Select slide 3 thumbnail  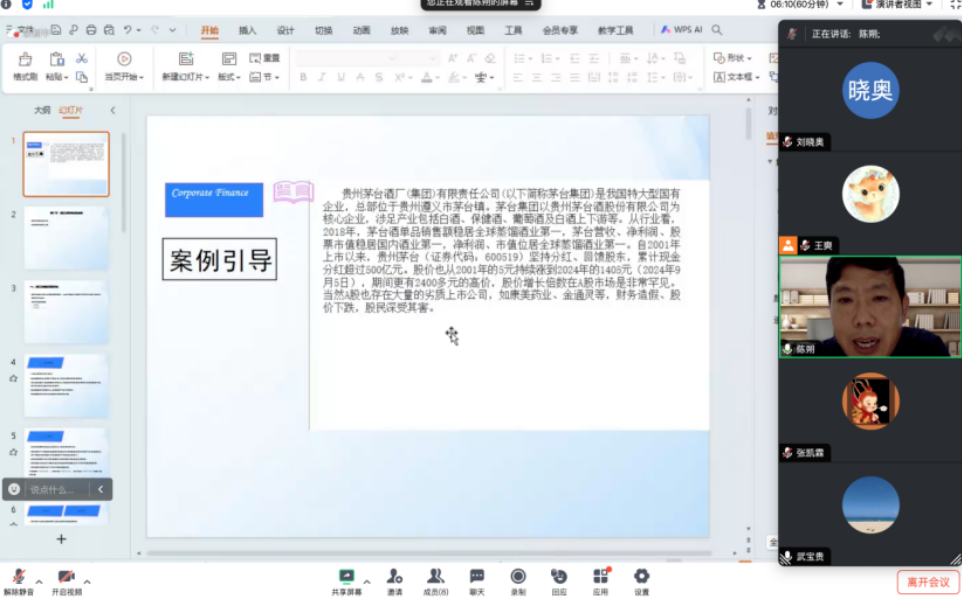[x=66, y=311]
